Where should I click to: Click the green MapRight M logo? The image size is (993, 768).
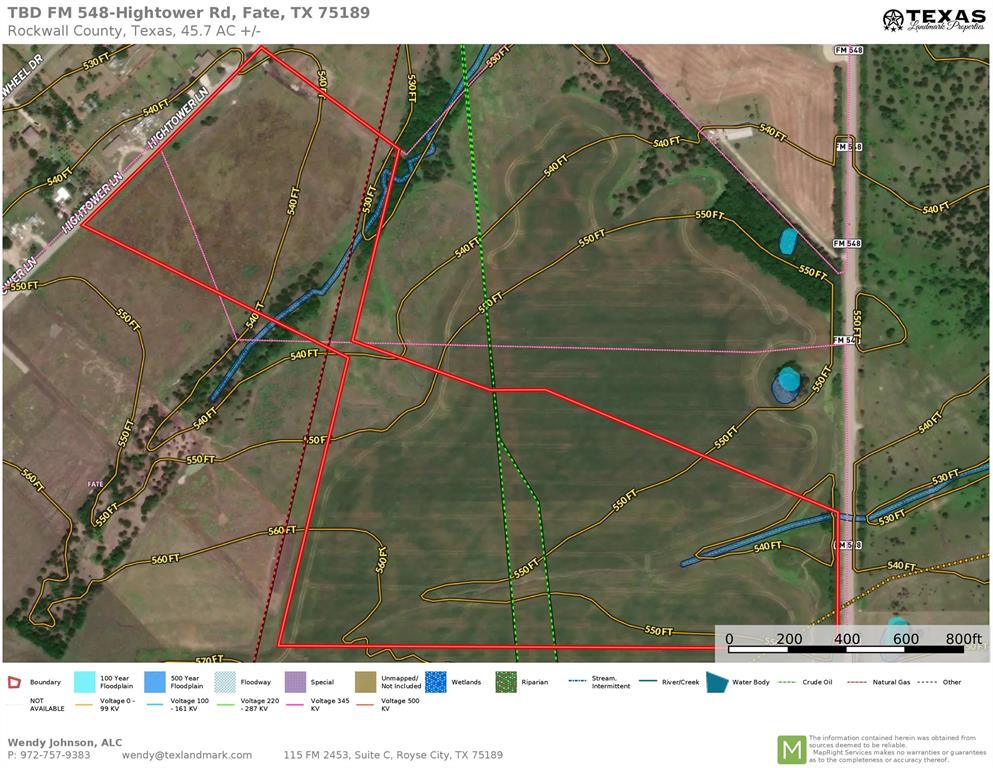tap(791, 748)
